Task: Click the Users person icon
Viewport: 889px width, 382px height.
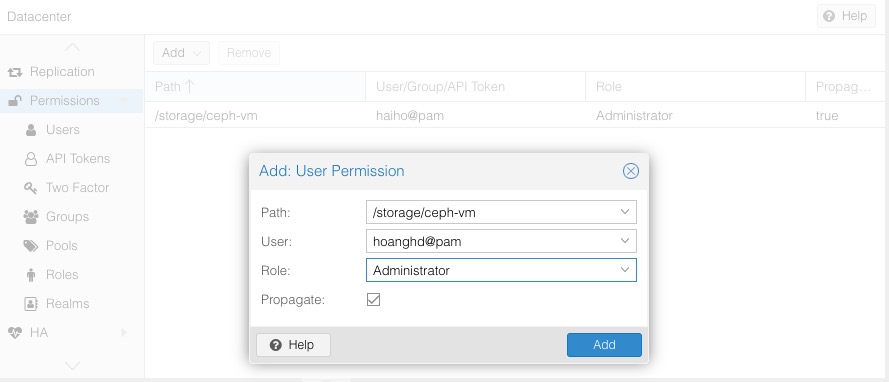Action: point(31,130)
